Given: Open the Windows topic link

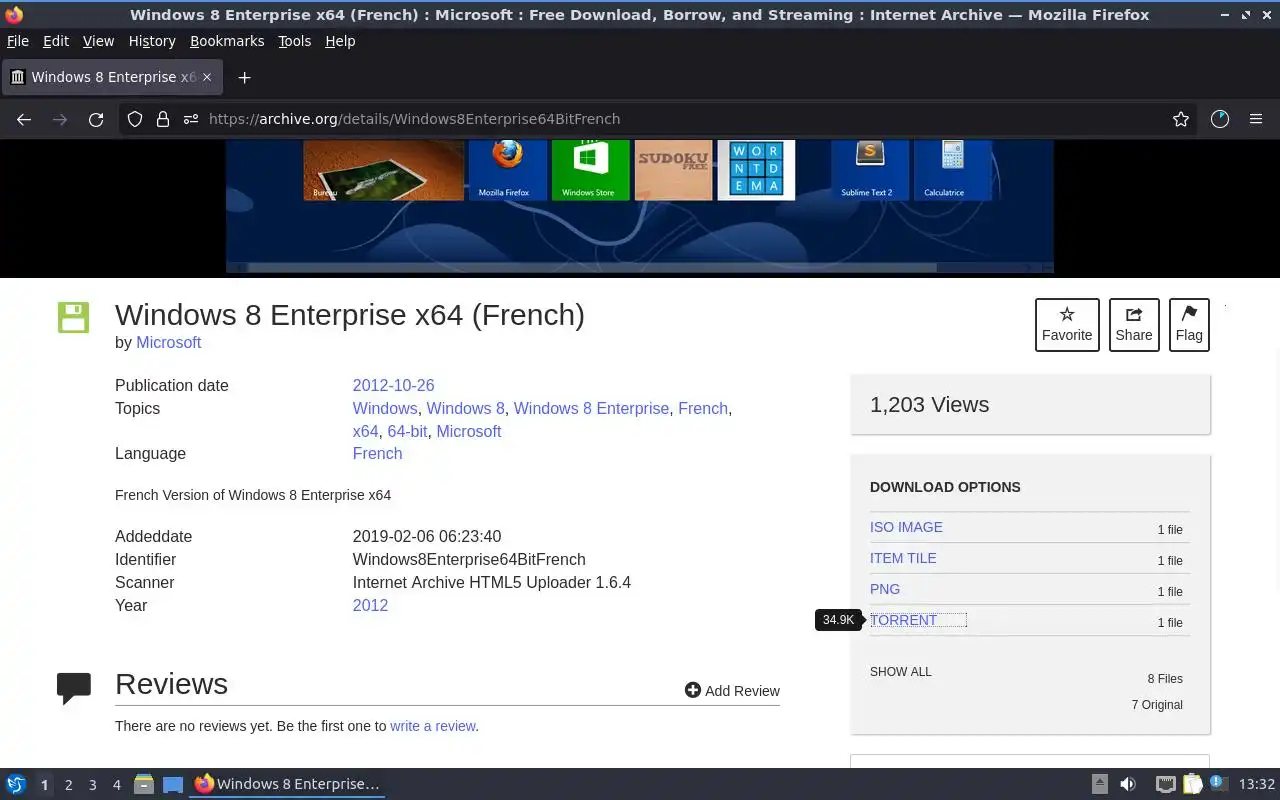Looking at the screenshot, I should 385,408.
